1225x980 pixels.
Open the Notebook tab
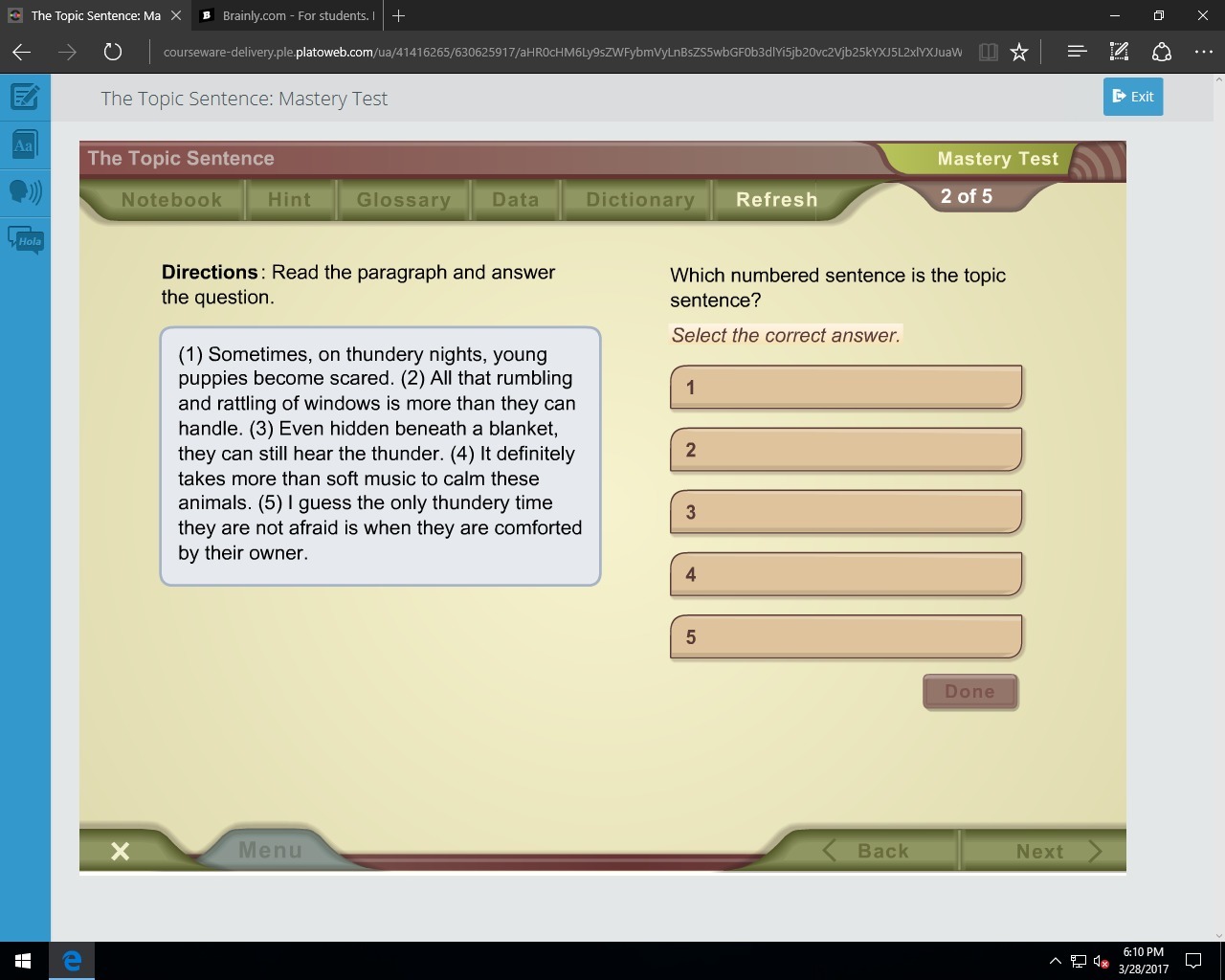[171, 200]
